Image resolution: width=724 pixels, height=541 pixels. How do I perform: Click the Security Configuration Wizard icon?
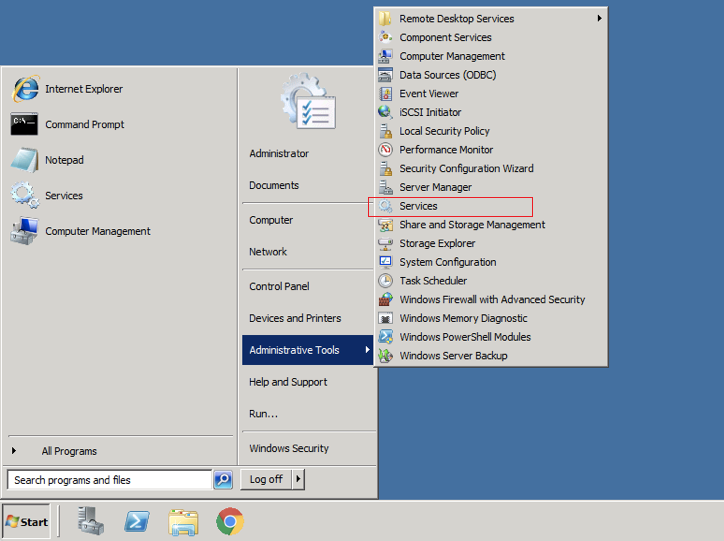[x=385, y=168]
